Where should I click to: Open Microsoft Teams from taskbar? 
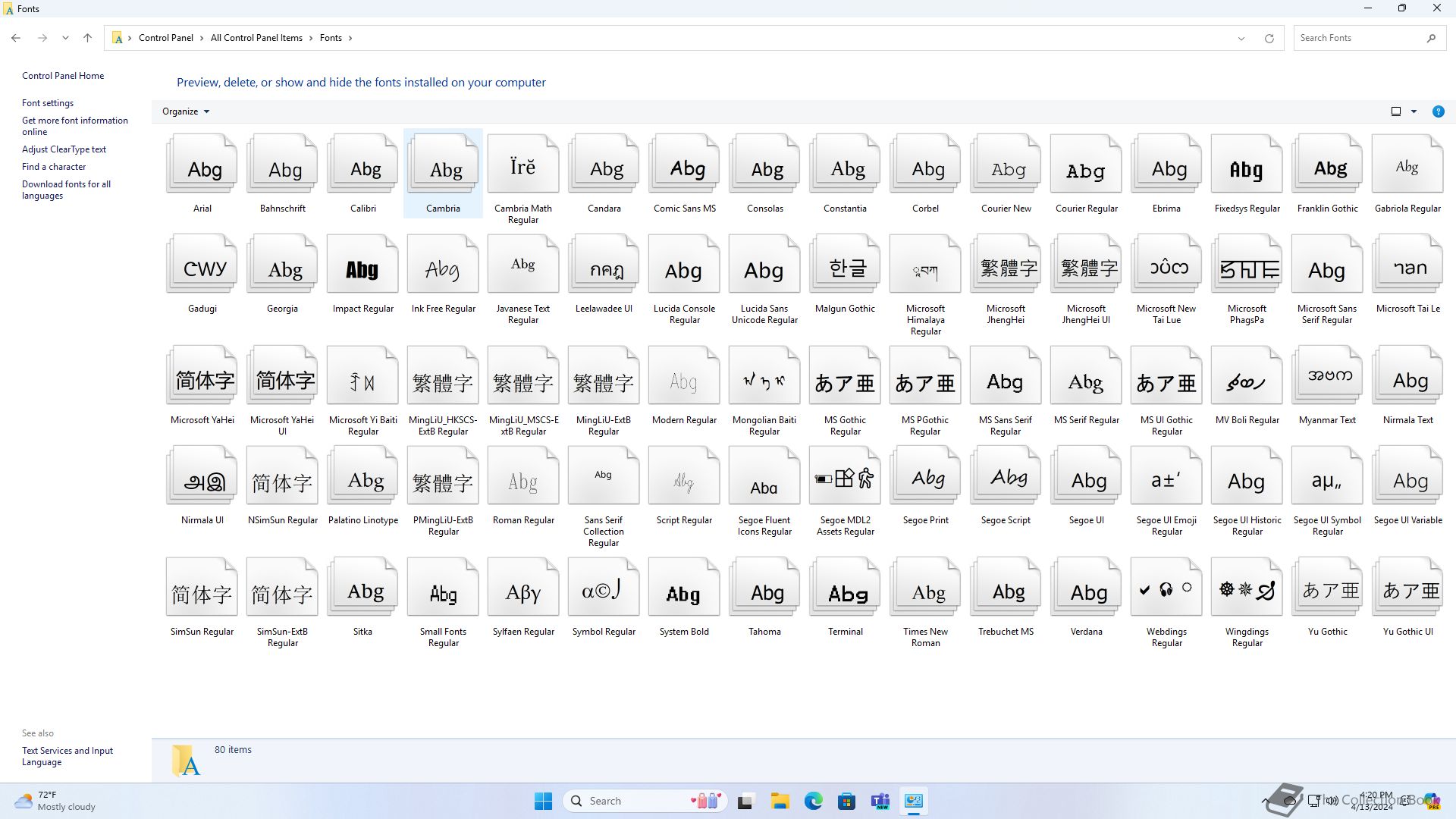[880, 801]
